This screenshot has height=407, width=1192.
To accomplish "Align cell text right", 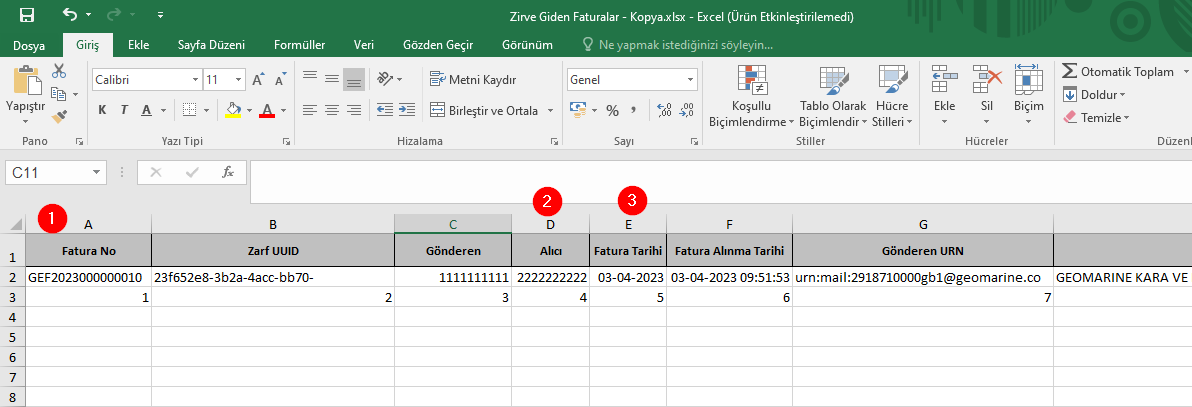I will point(353,110).
